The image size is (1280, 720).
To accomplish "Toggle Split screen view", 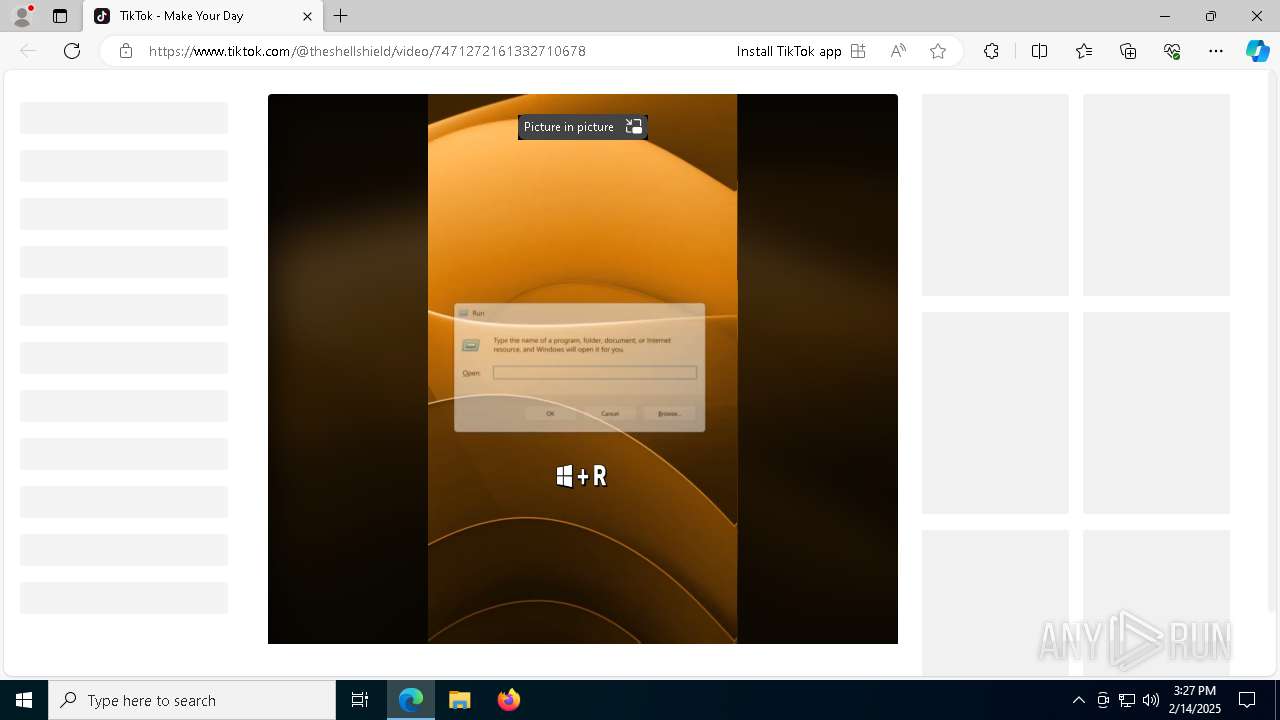I will tap(1039, 51).
